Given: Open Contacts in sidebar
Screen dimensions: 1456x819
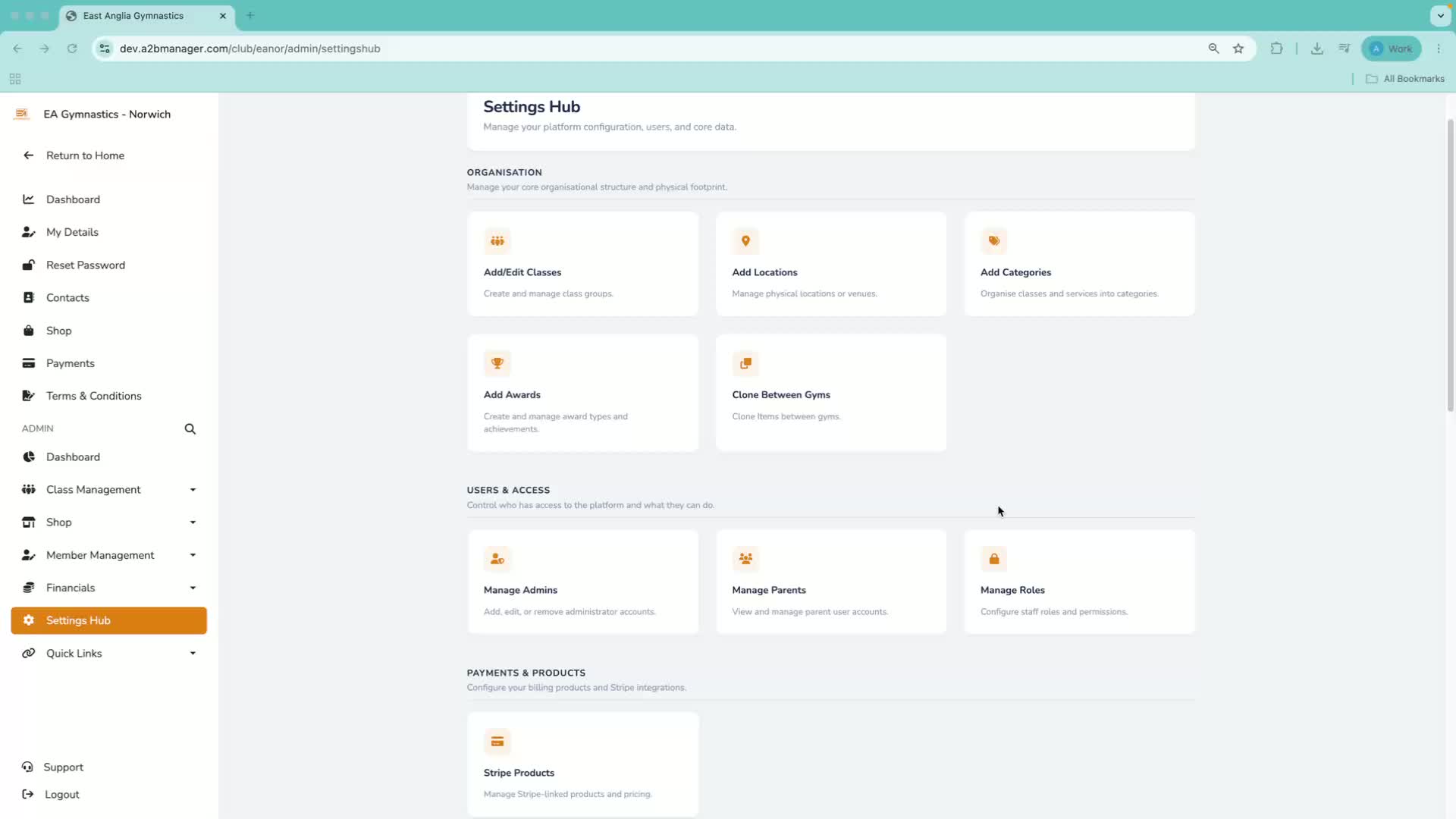Looking at the screenshot, I should [x=108, y=298].
